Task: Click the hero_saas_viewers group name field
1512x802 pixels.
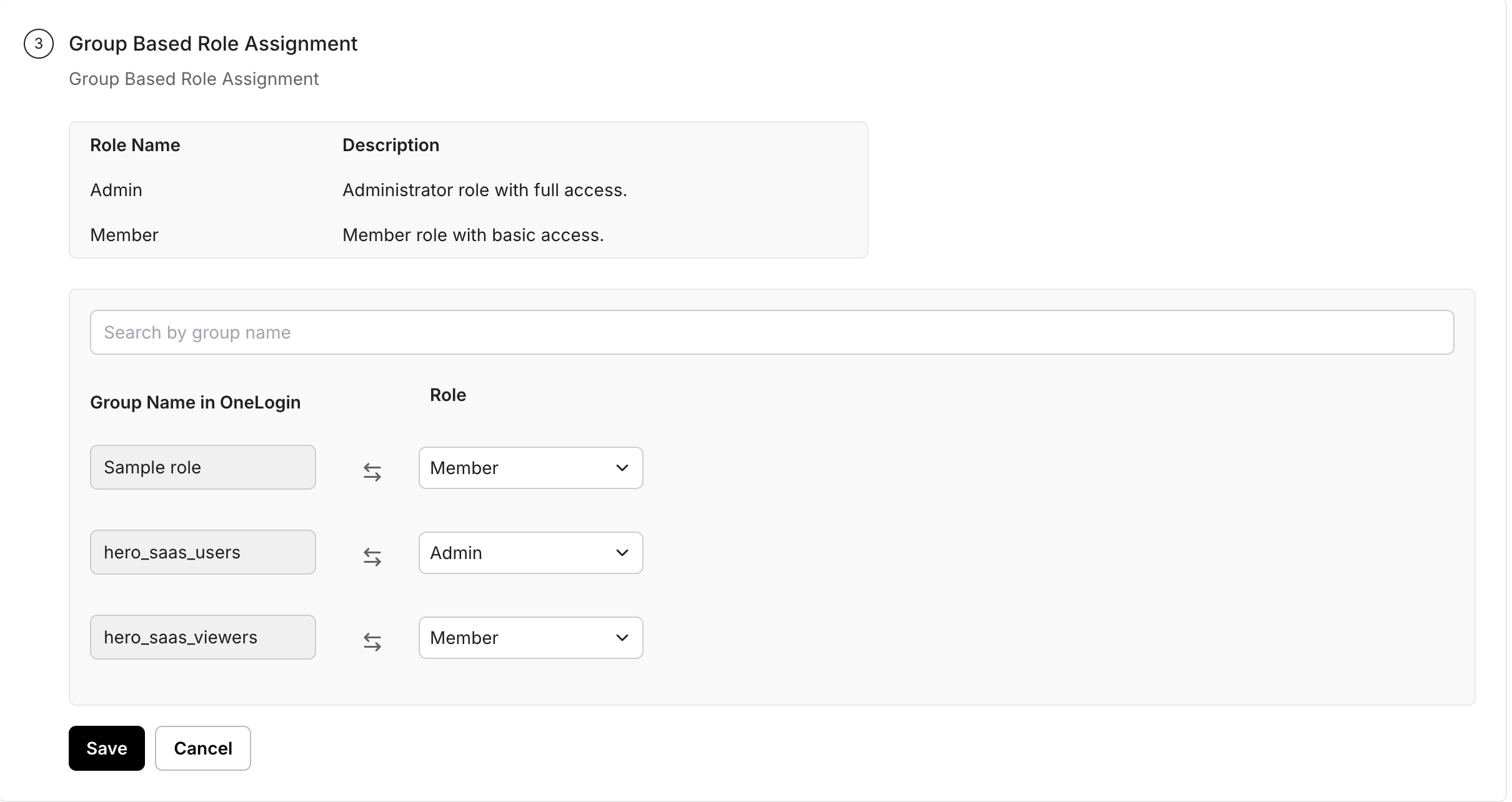Action: [202, 636]
